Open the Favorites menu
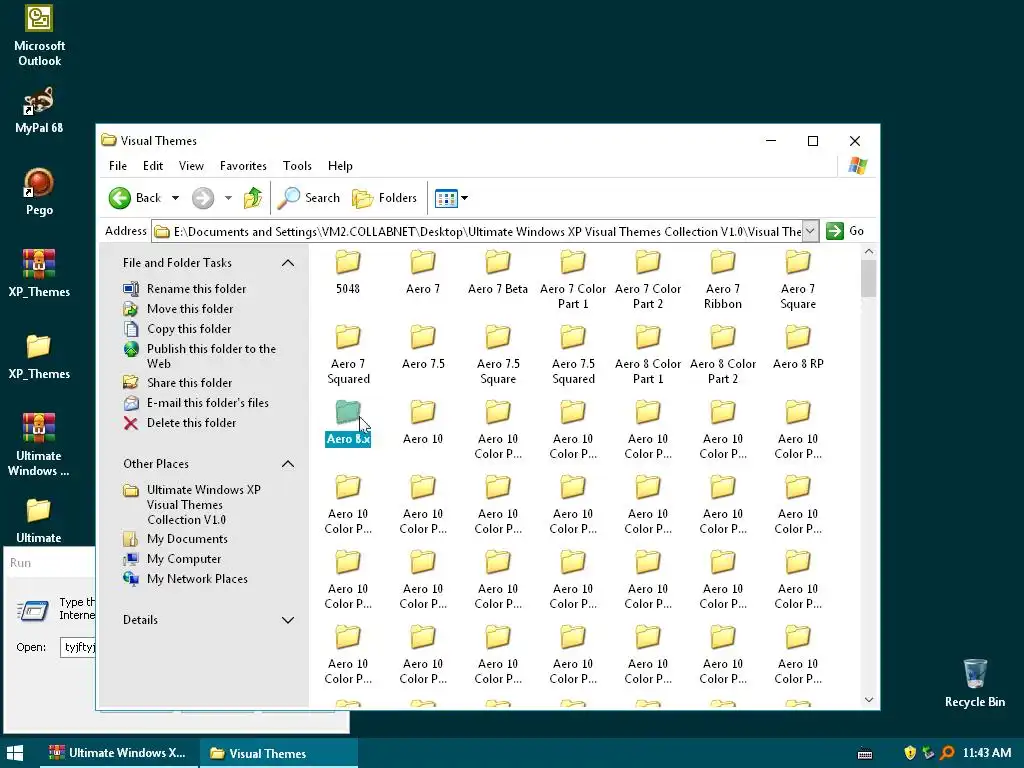Viewport: 1024px width, 768px height. [243, 166]
